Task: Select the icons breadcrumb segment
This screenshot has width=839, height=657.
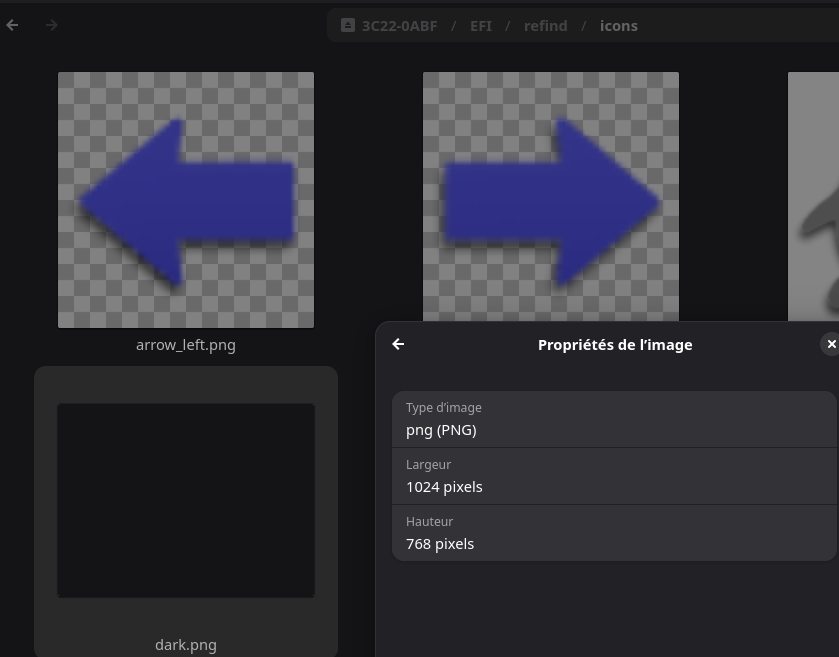Action: click(x=619, y=26)
